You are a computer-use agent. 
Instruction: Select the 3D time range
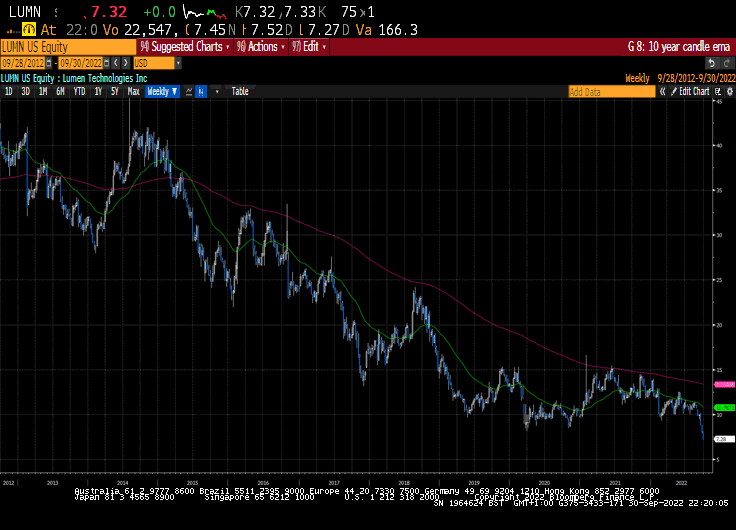click(25, 92)
